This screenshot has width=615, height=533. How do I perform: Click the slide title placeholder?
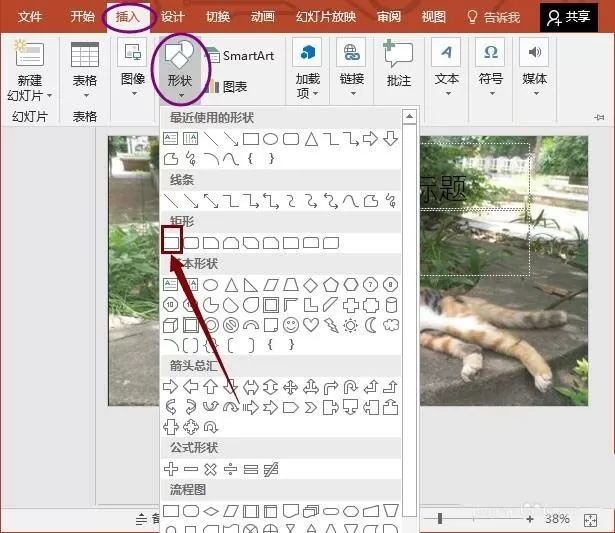coord(475,176)
